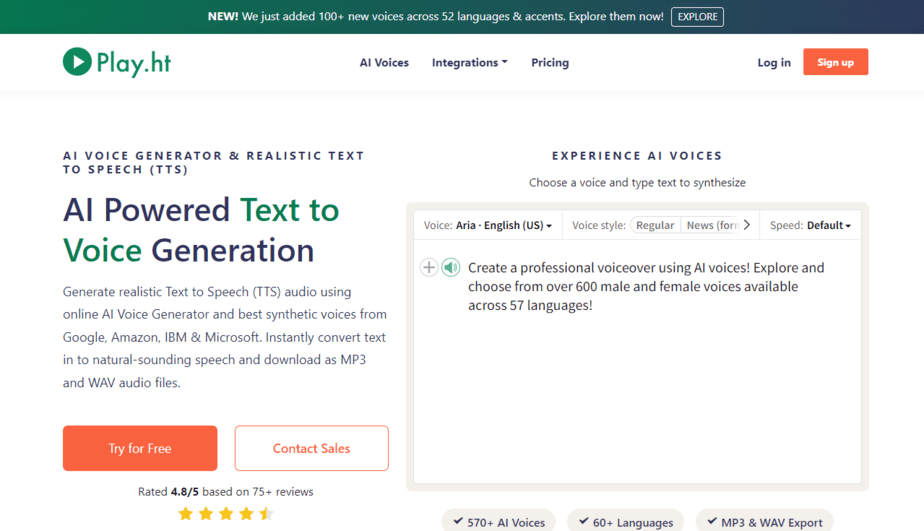Viewport: 924px width, 531px height.
Task: Click the 570+ AI Voices badge
Action: tap(499, 522)
